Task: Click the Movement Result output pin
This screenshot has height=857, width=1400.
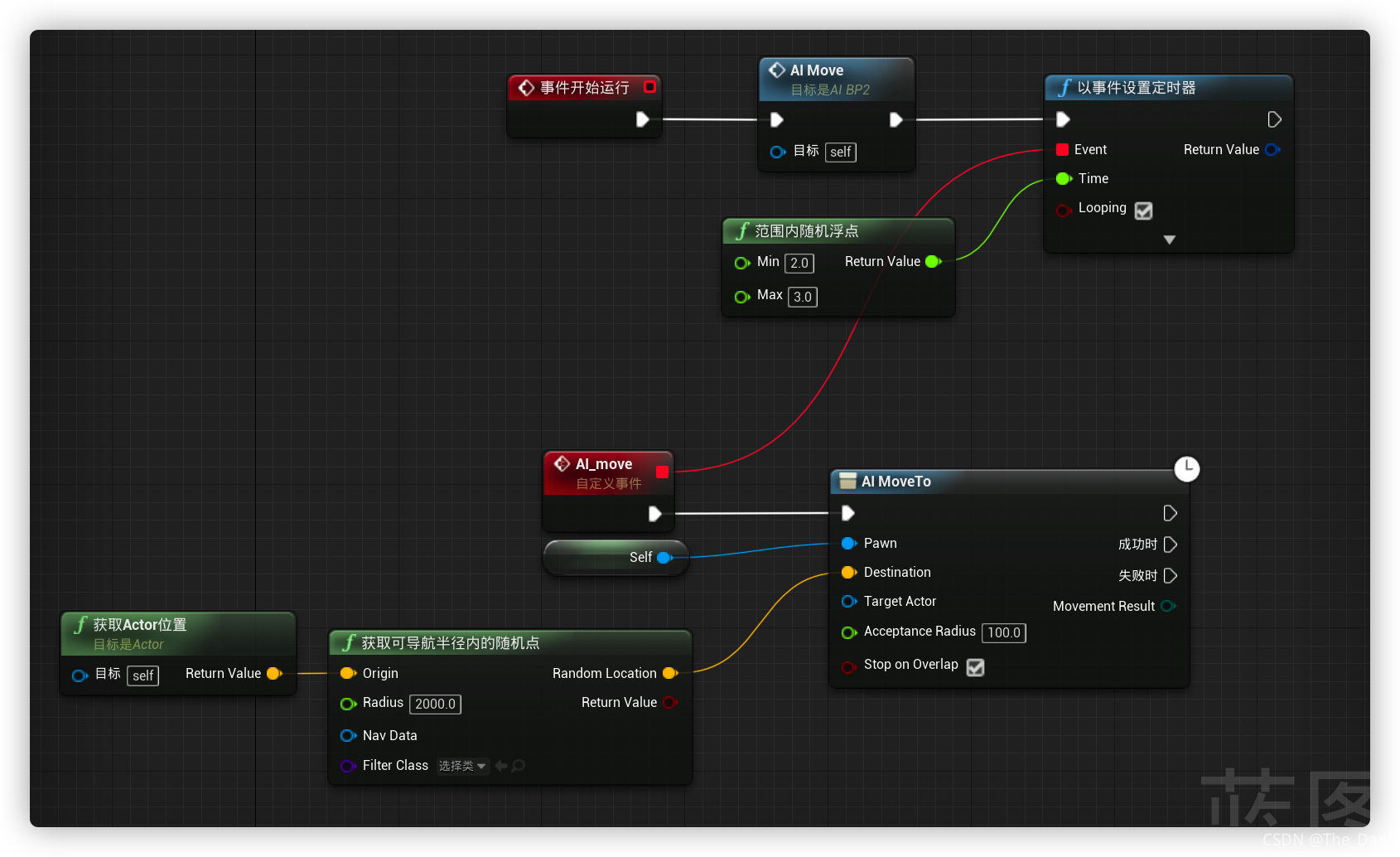Action: [x=1168, y=606]
